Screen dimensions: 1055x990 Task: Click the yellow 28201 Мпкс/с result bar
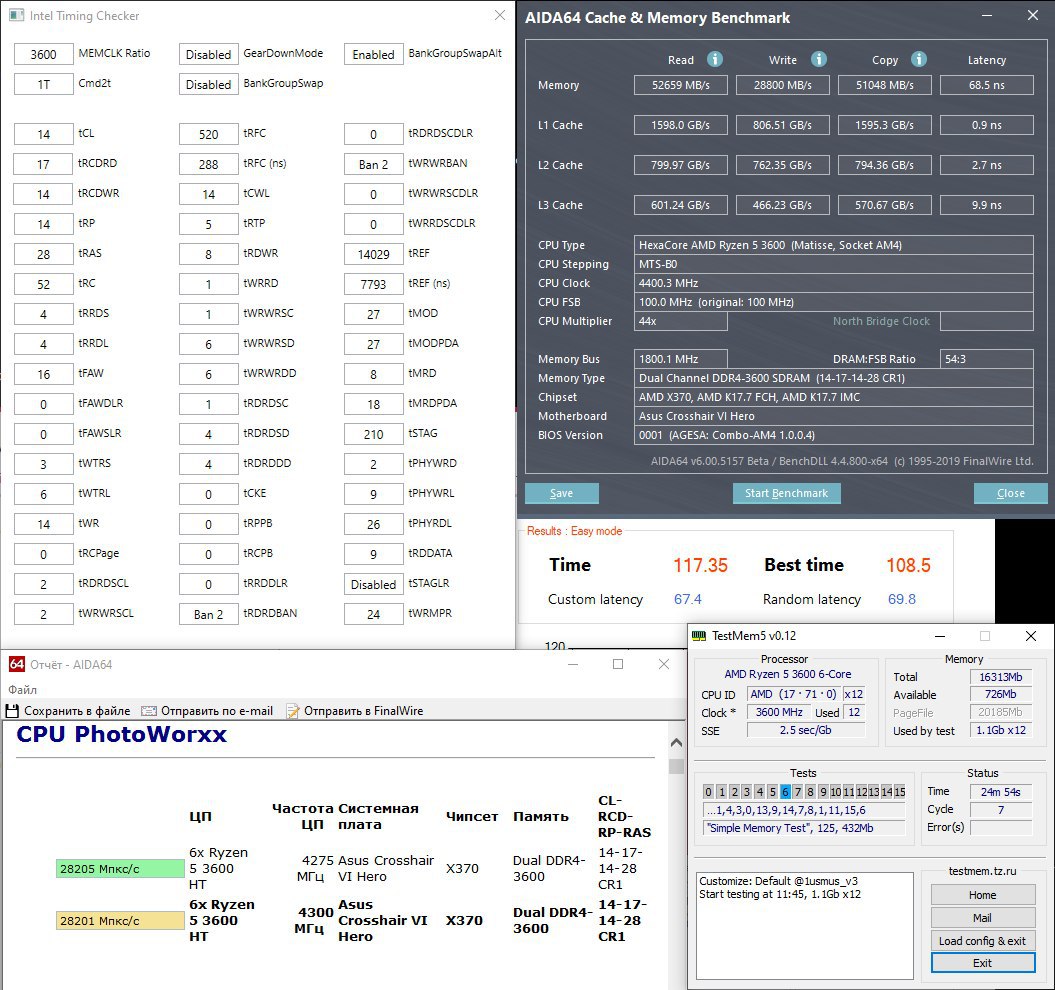pyautogui.click(x=120, y=921)
